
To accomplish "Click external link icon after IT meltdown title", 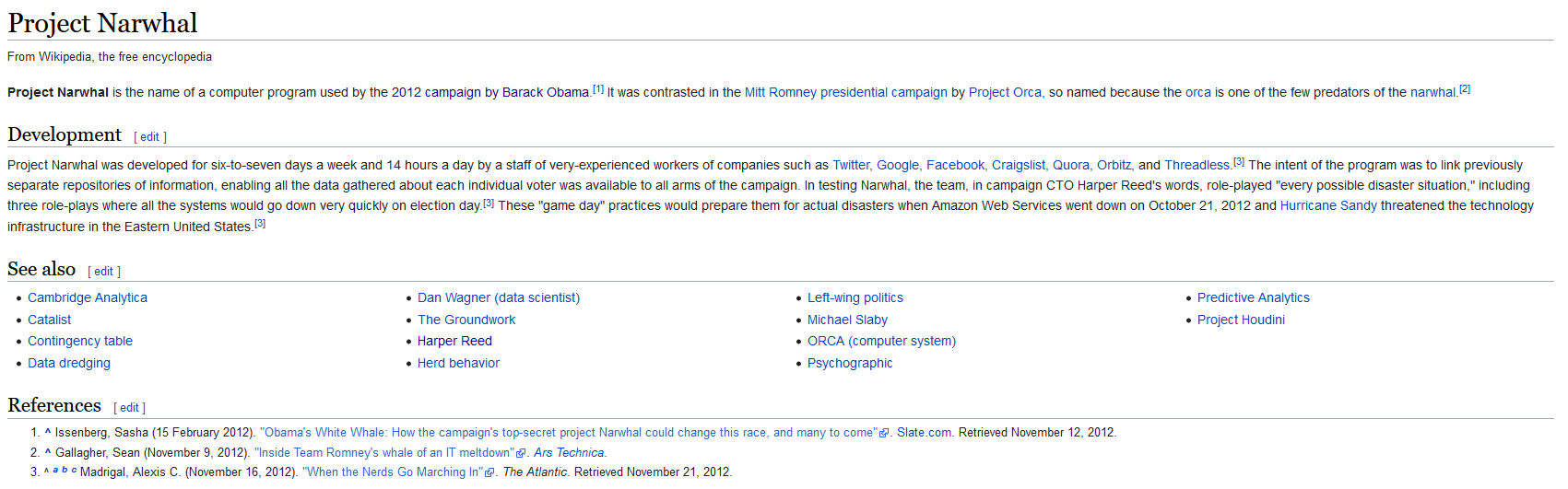I will pyautogui.click(x=521, y=453).
